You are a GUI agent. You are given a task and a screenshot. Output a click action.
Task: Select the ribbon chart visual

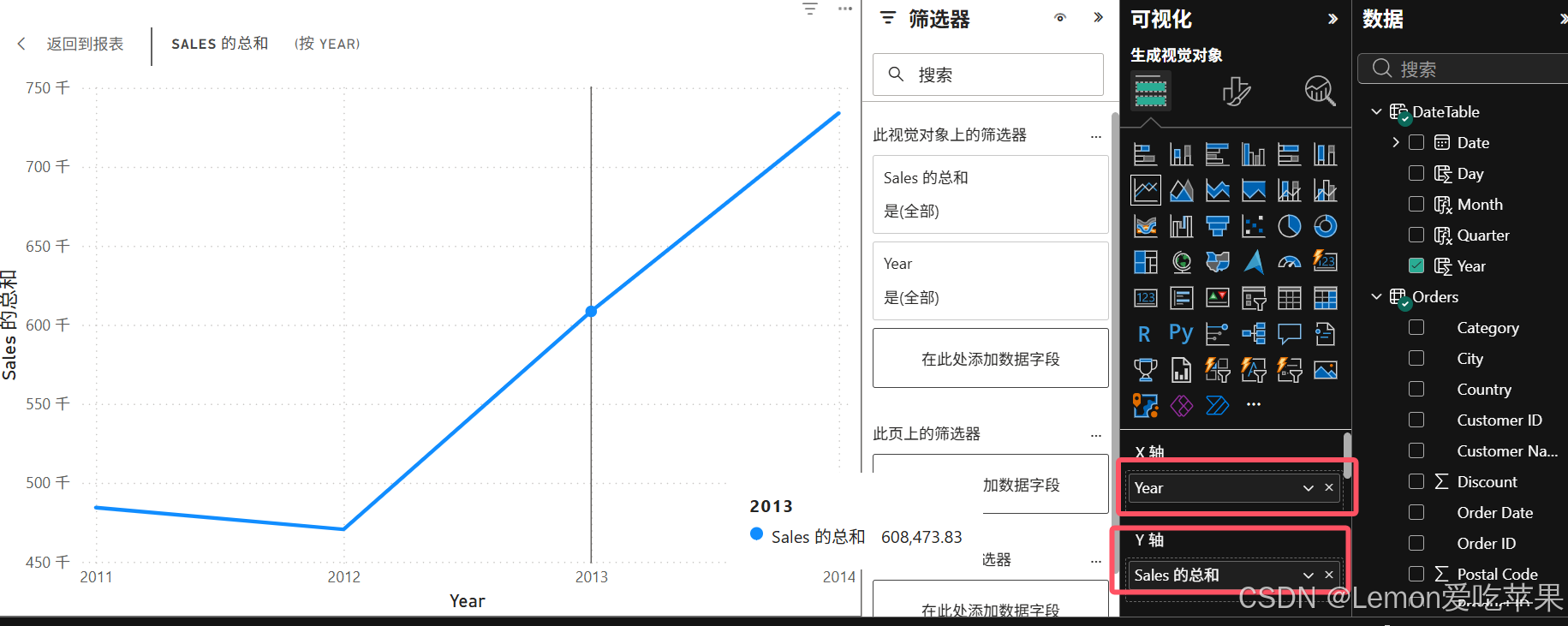tap(1145, 226)
